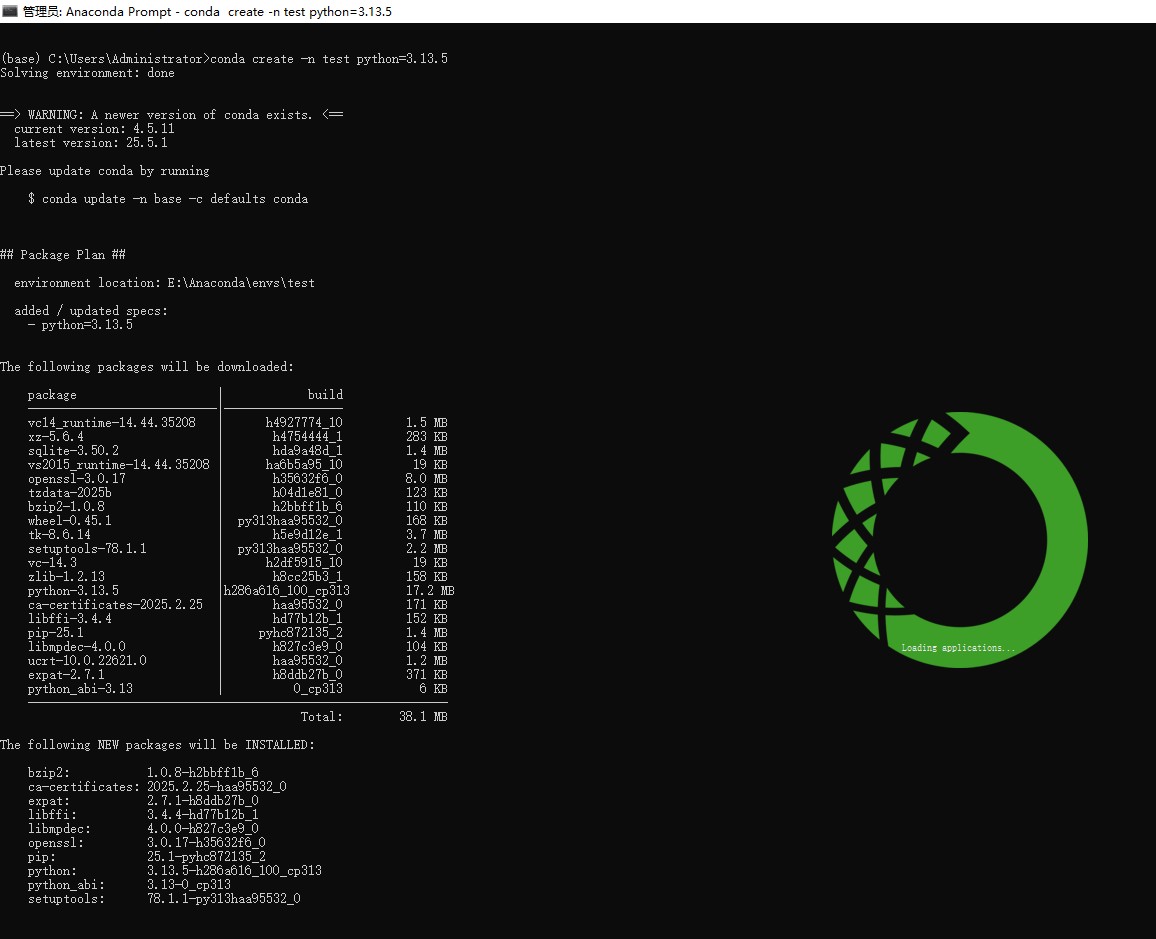Click the 'added / updated specs:' line

[x=91, y=311]
